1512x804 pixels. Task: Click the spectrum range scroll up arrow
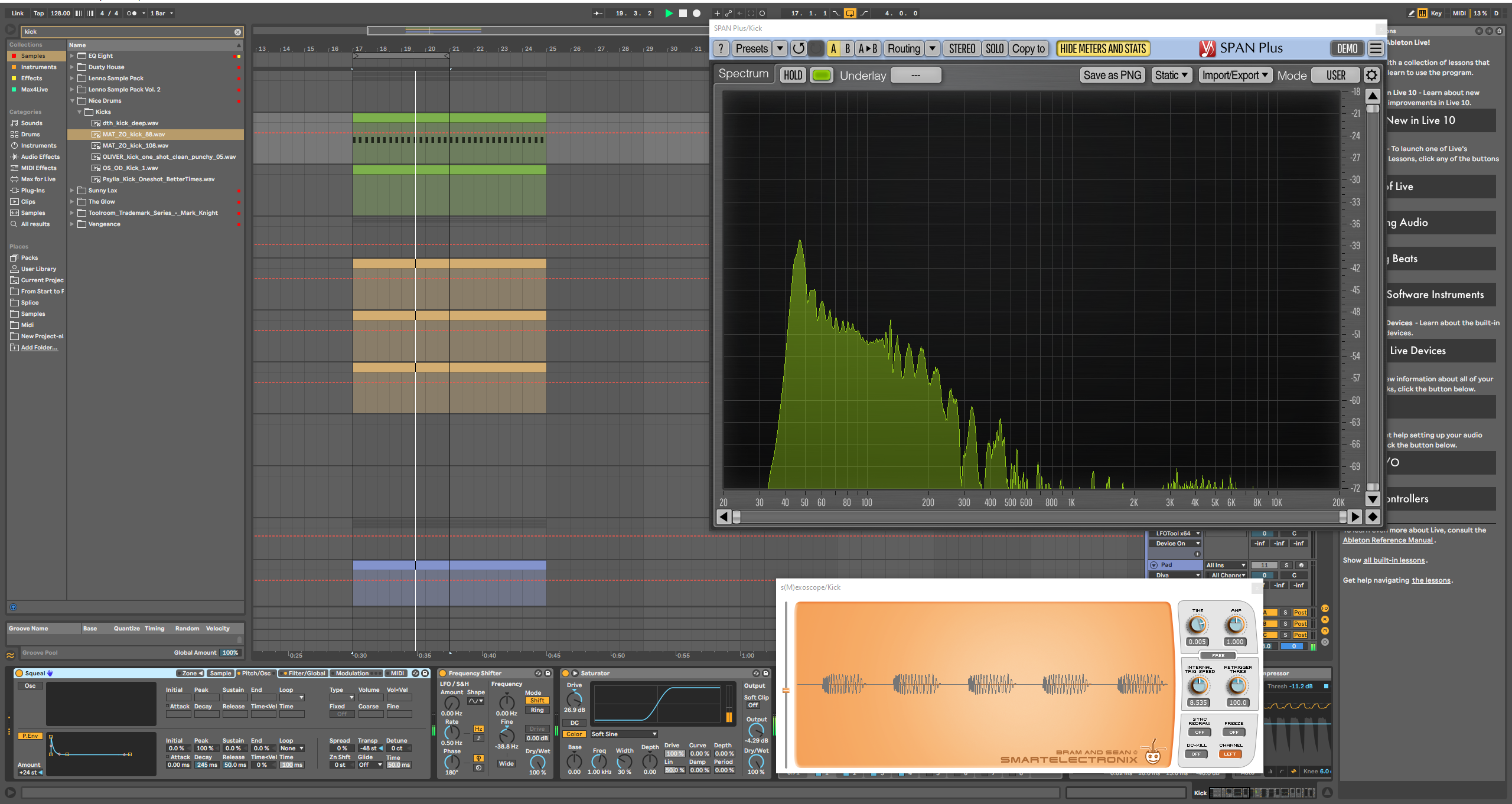point(1373,96)
